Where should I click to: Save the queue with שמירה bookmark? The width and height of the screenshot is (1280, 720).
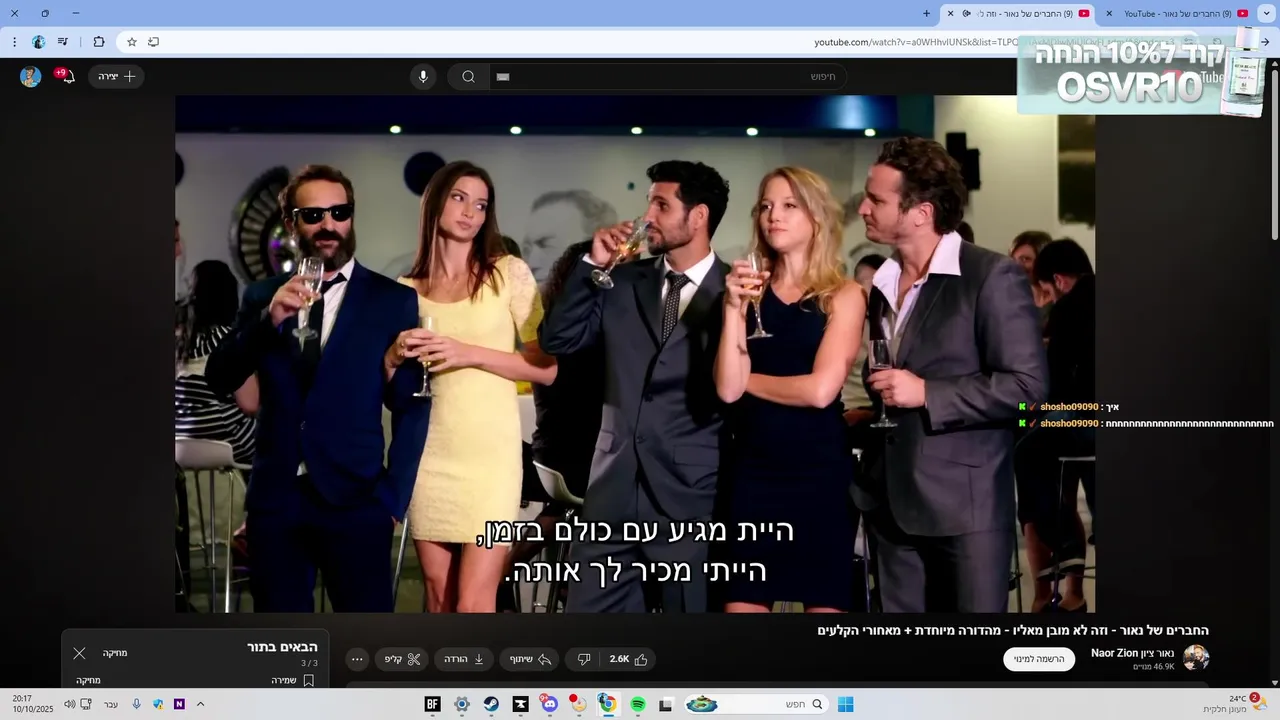[x=292, y=680]
